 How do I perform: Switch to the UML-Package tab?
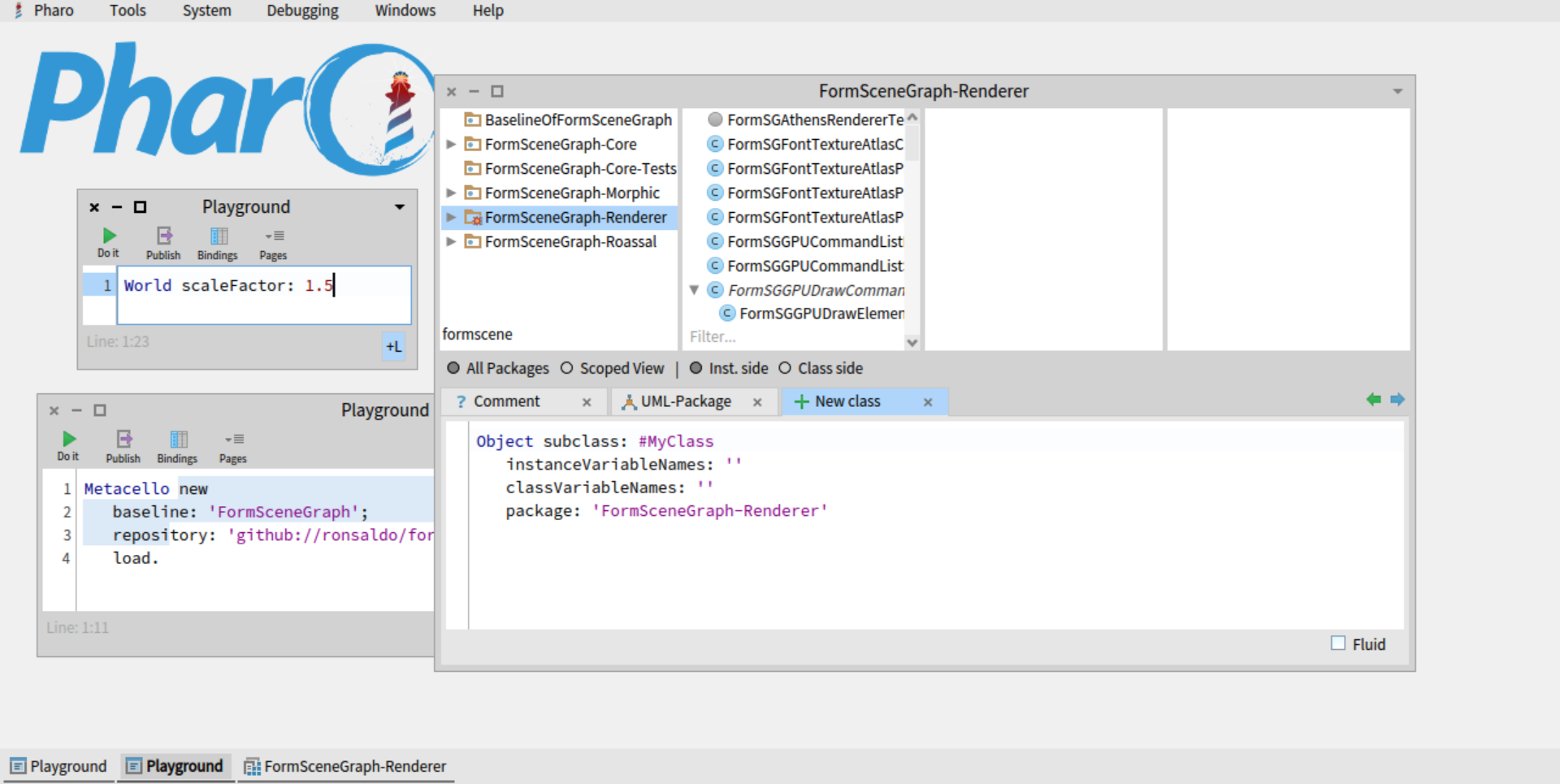click(685, 401)
